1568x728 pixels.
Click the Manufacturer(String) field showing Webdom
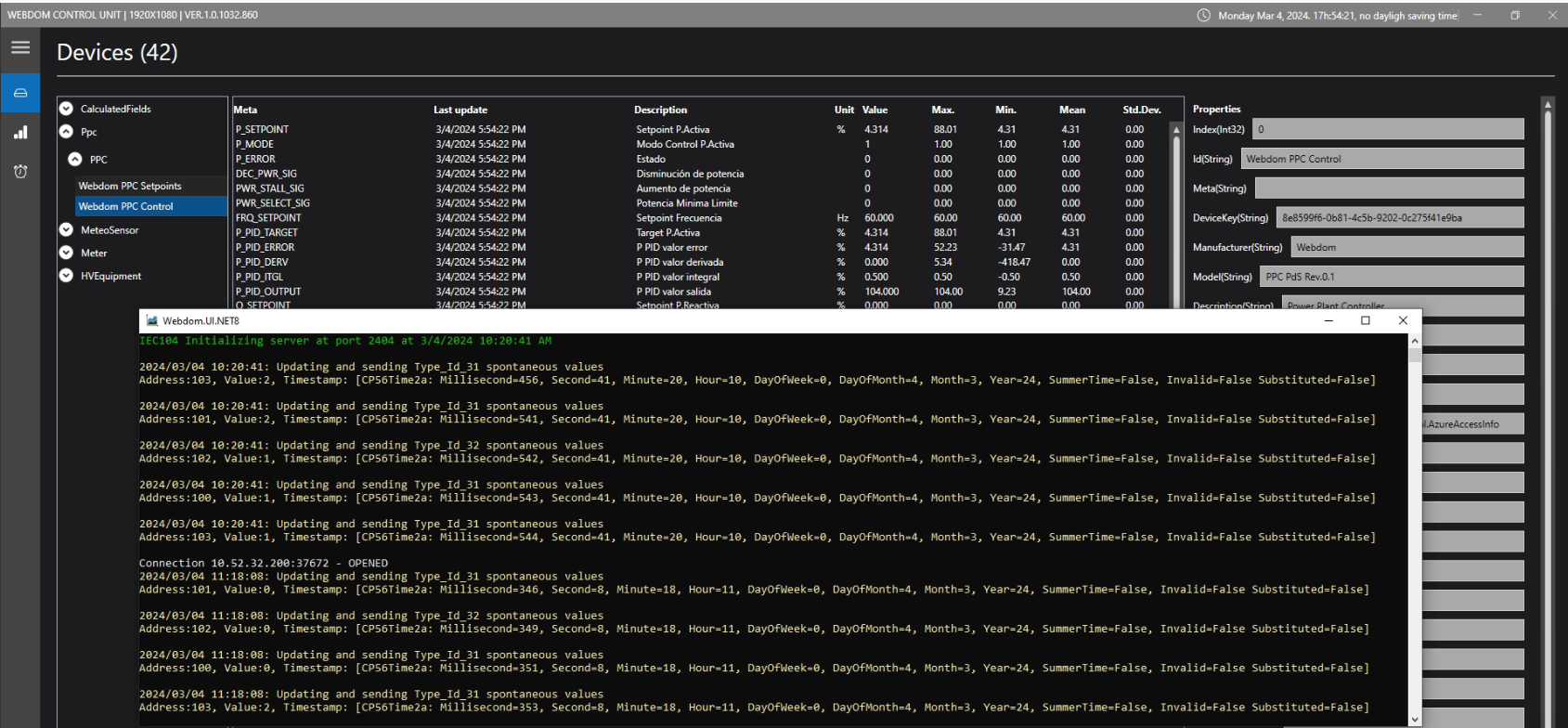pos(1406,248)
